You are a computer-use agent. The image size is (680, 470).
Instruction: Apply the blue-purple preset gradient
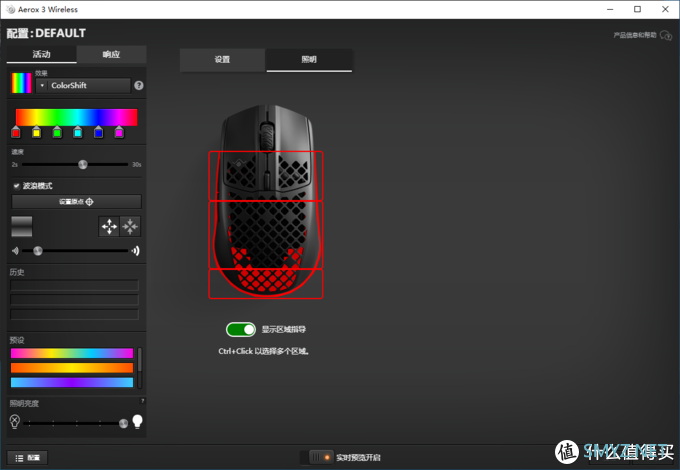[72, 382]
